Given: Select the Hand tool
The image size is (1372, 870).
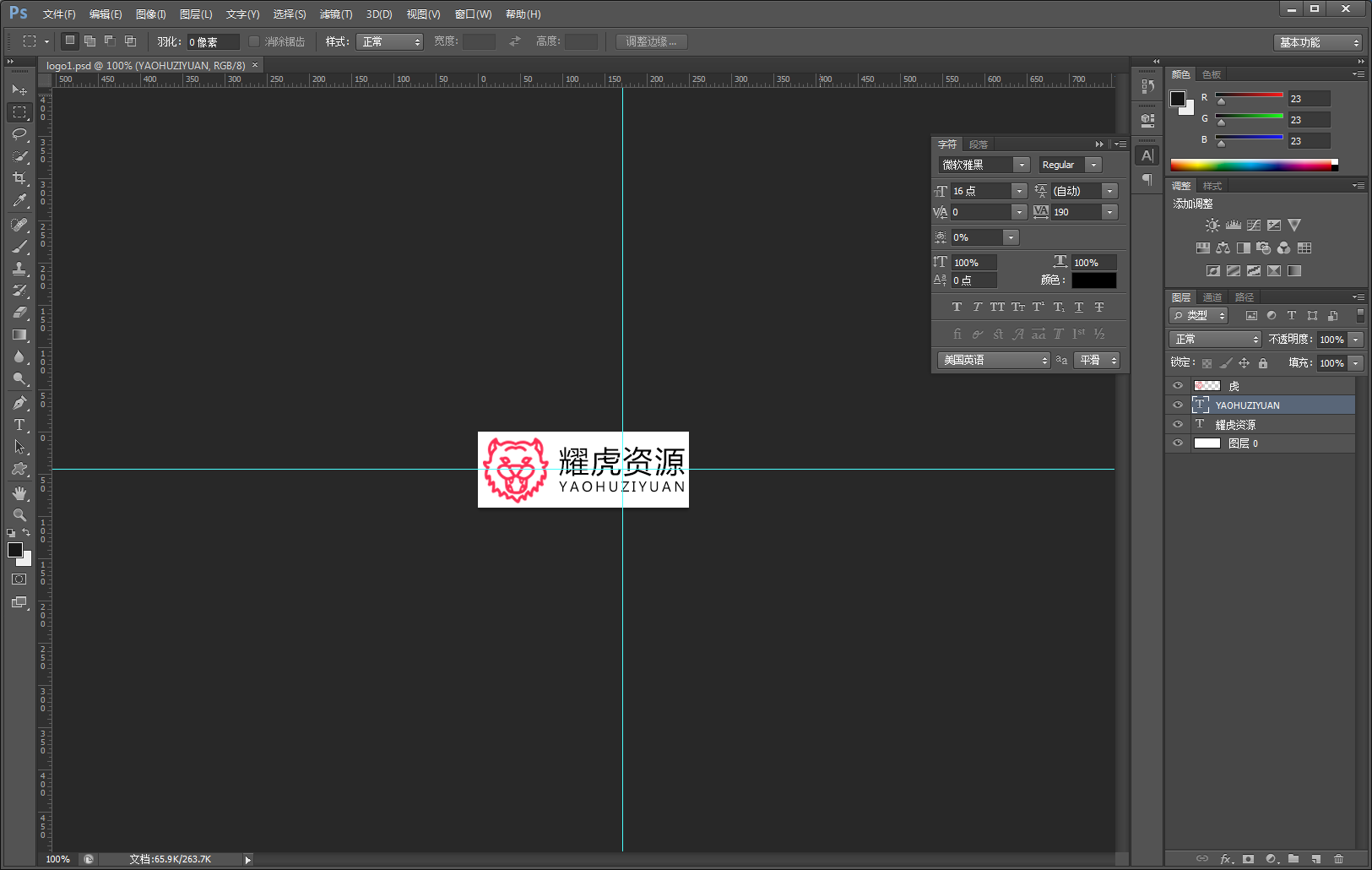Looking at the screenshot, I should [19, 493].
